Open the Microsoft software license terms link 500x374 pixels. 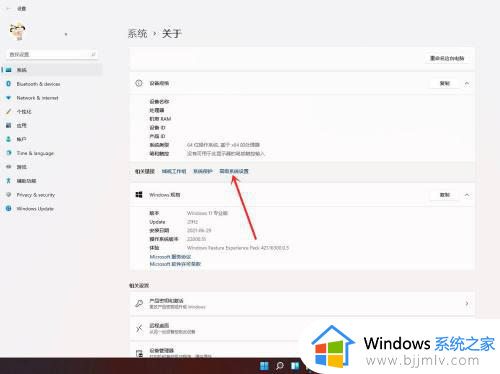175,264
